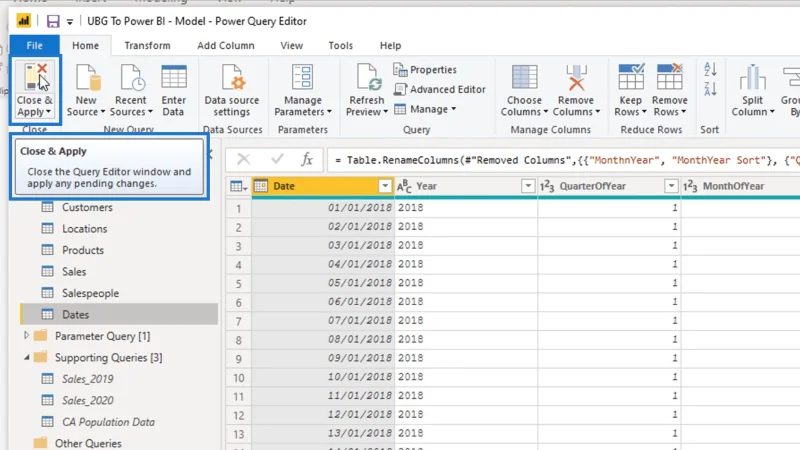Click Keep Rows icon
Viewport: 800px width, 450px height.
pos(631,78)
